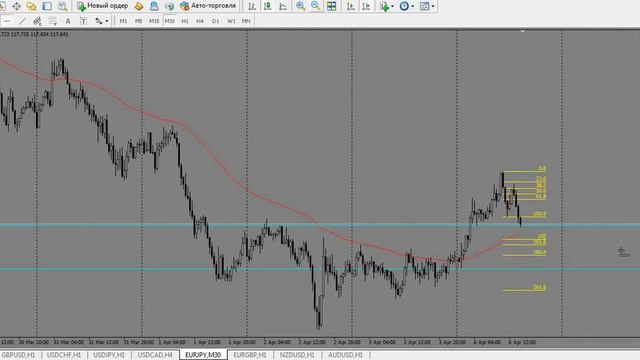Switch timeframe to MN
The height and width of the screenshot is (360, 640).
coord(246,21)
